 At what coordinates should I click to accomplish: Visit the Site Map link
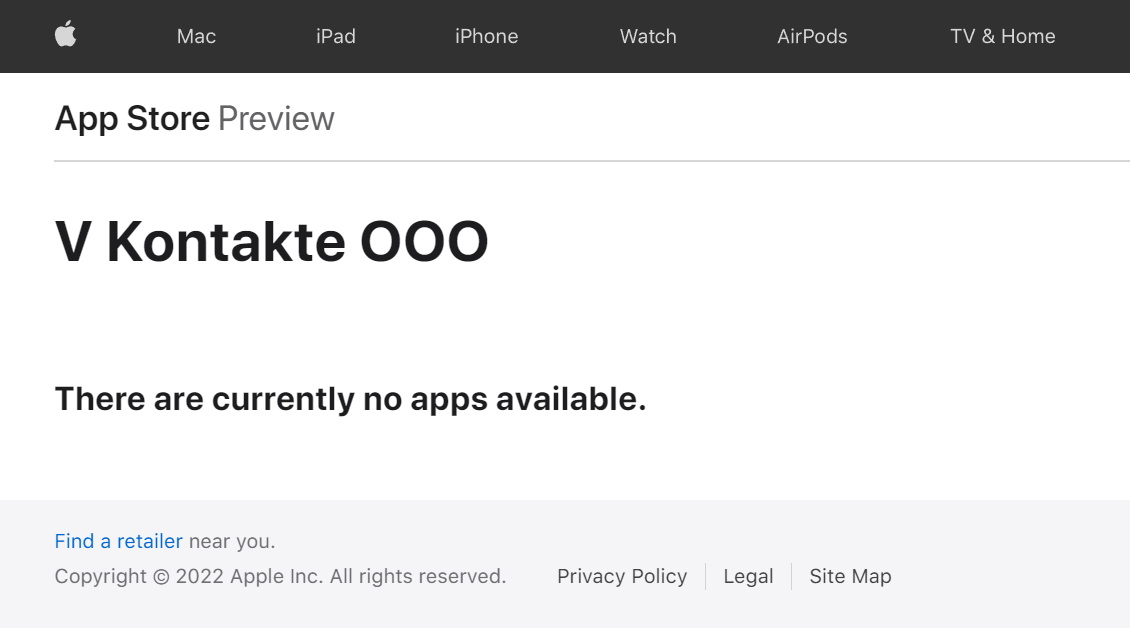pyautogui.click(x=850, y=576)
